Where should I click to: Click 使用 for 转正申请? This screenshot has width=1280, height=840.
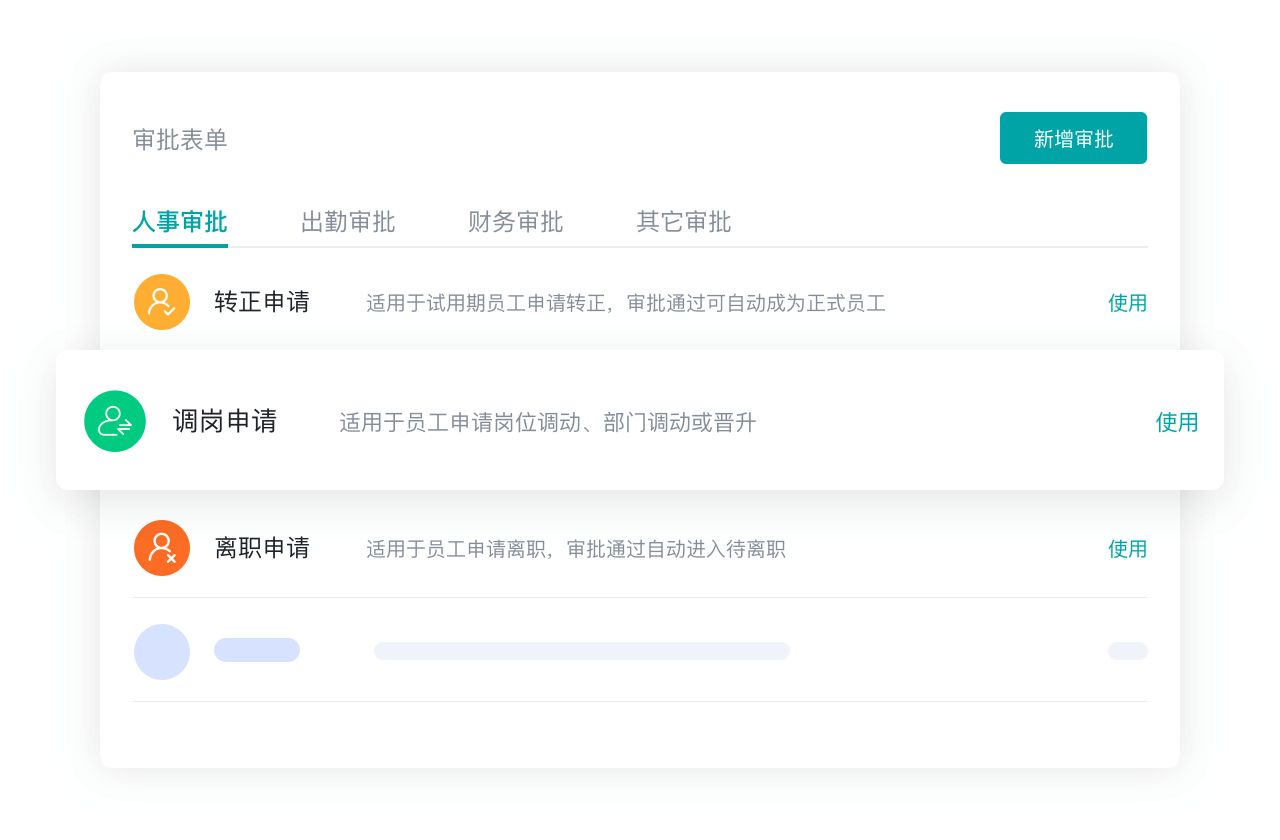point(1127,303)
